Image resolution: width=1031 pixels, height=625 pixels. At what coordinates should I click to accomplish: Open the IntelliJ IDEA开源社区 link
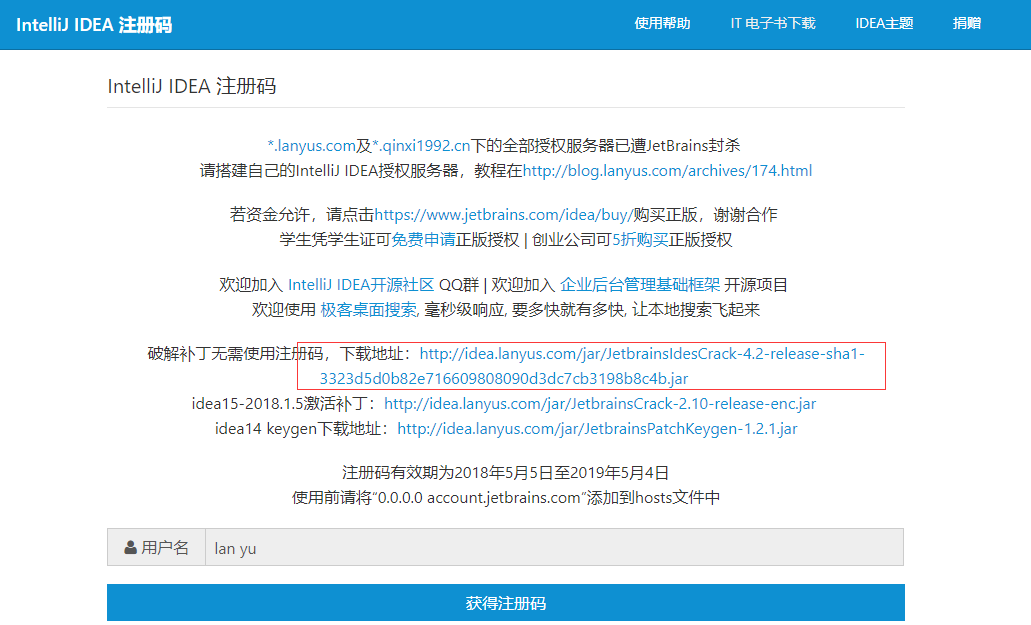361,285
